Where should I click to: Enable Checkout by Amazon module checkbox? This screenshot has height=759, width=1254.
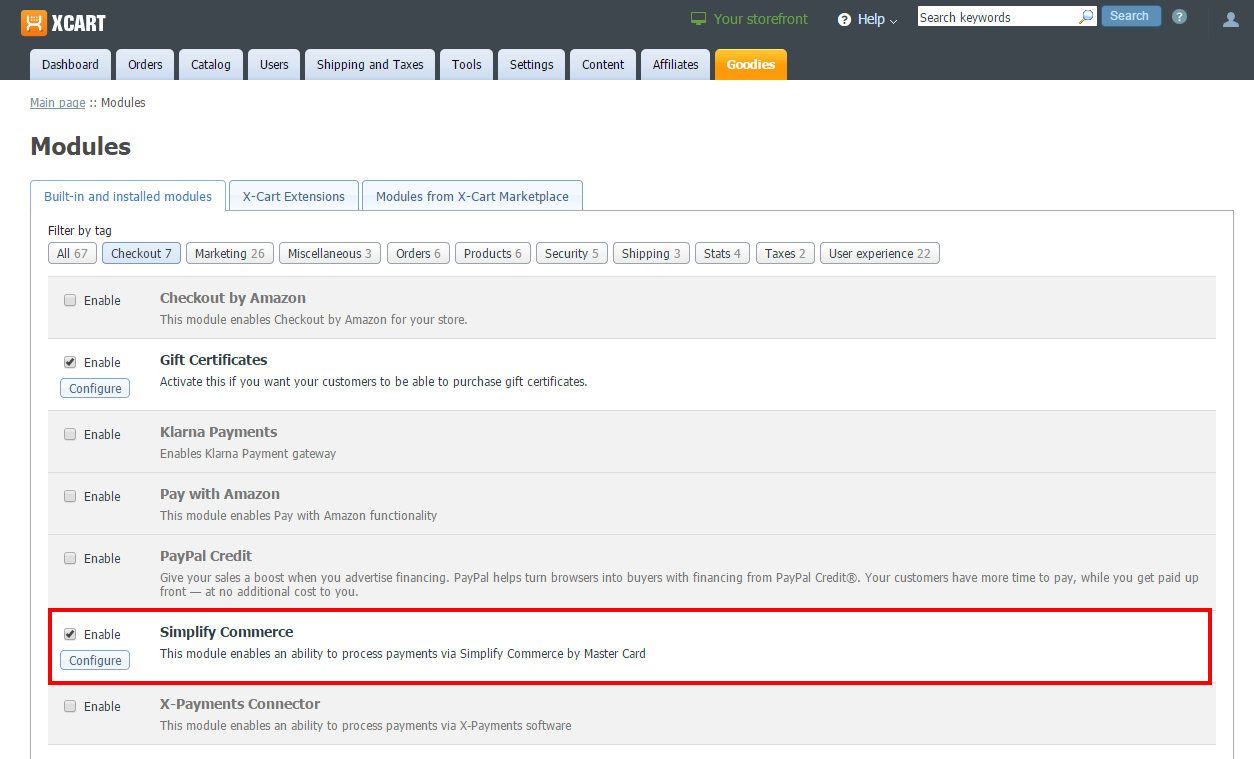[x=70, y=300]
